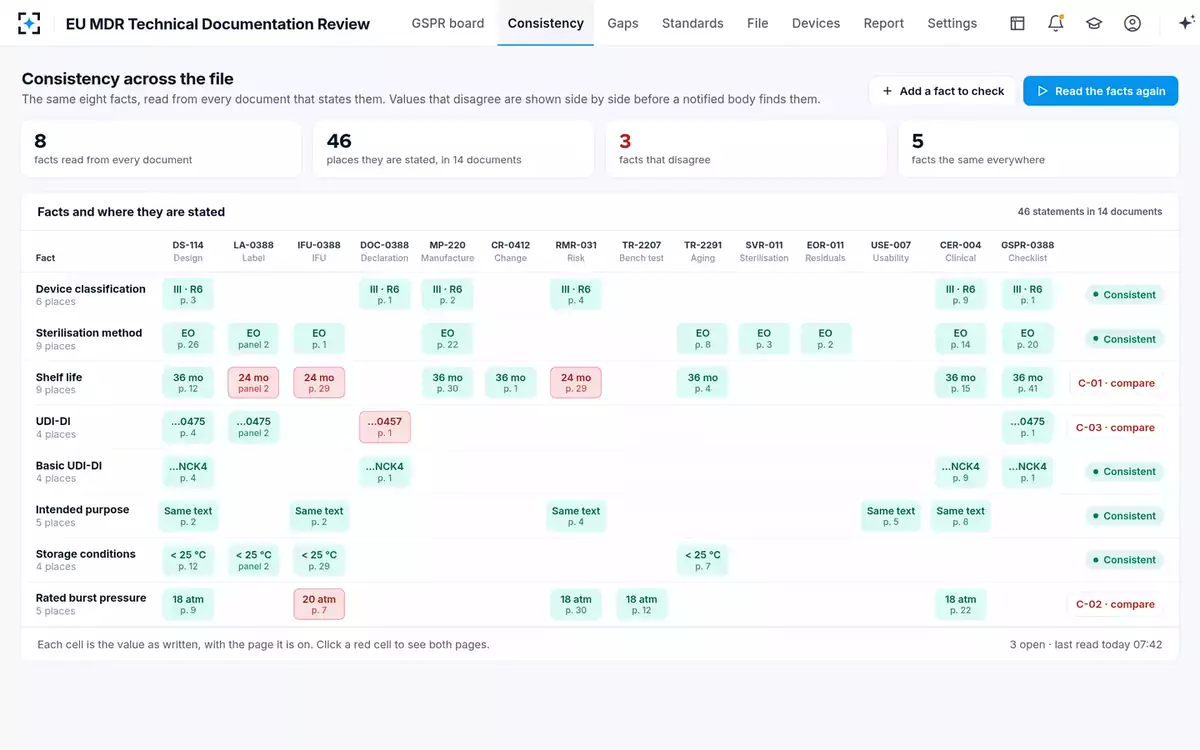Select the Consistency tab
The width and height of the screenshot is (1200, 750).
pos(546,23)
